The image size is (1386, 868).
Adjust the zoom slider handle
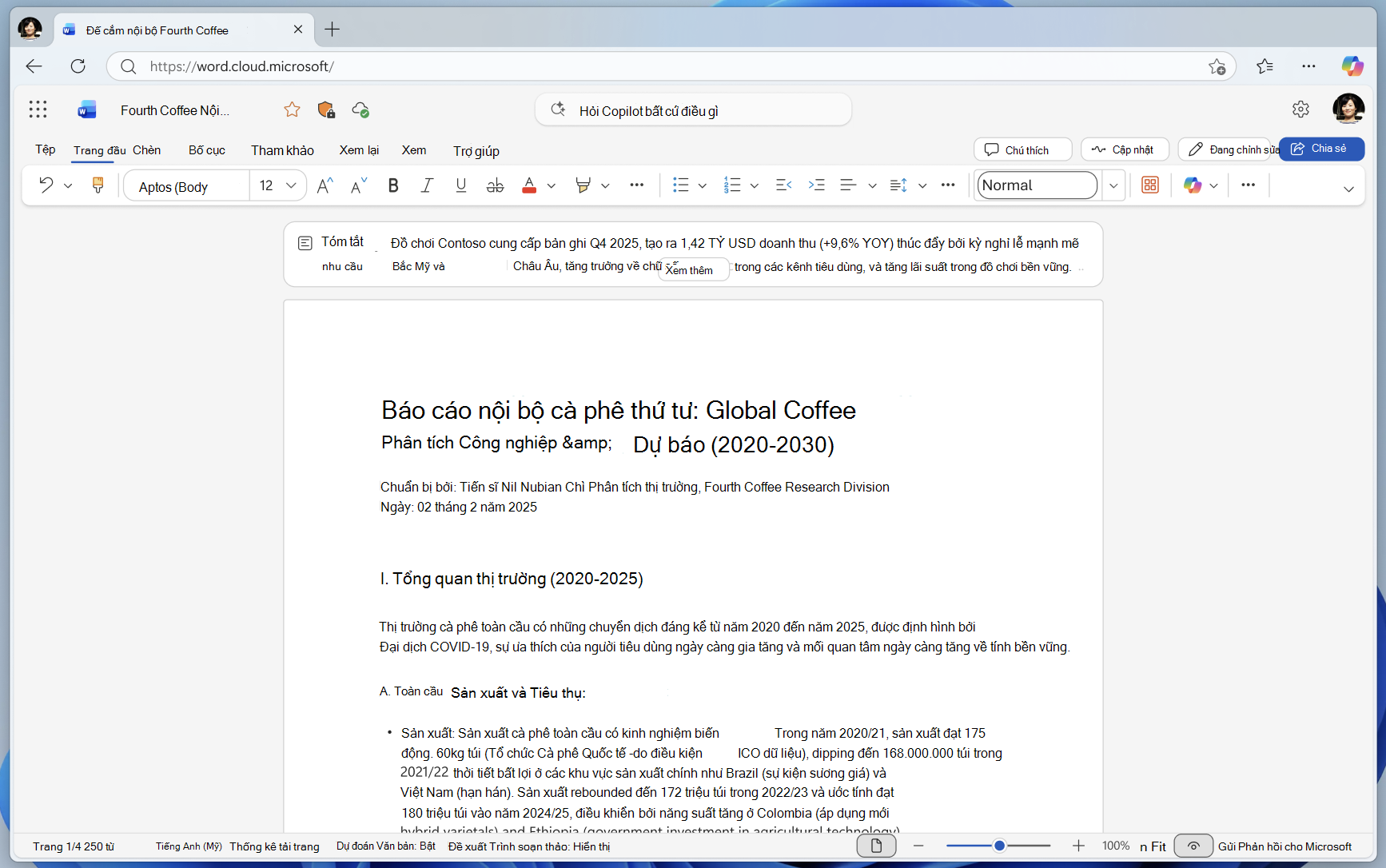[999, 846]
